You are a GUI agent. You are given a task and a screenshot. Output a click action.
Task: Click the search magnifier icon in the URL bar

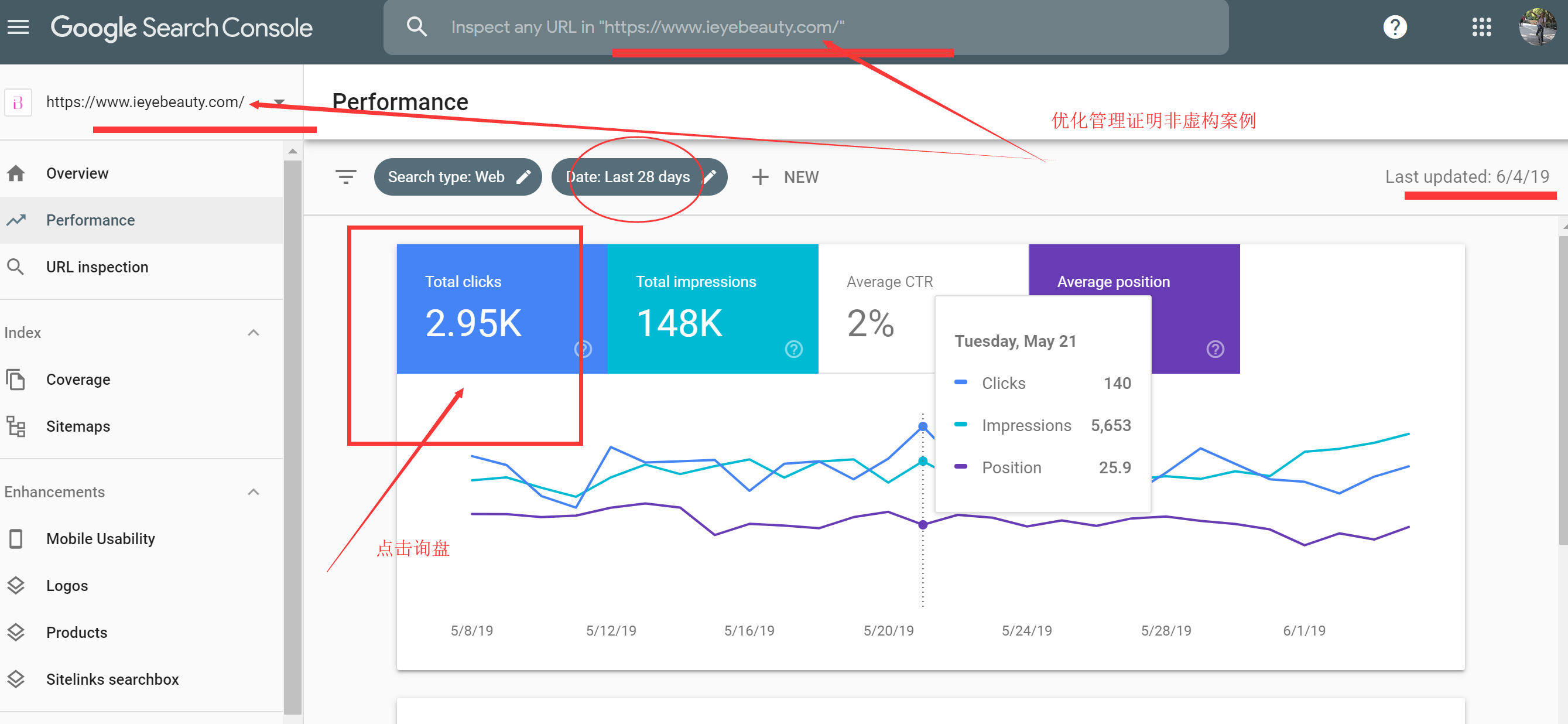(416, 27)
